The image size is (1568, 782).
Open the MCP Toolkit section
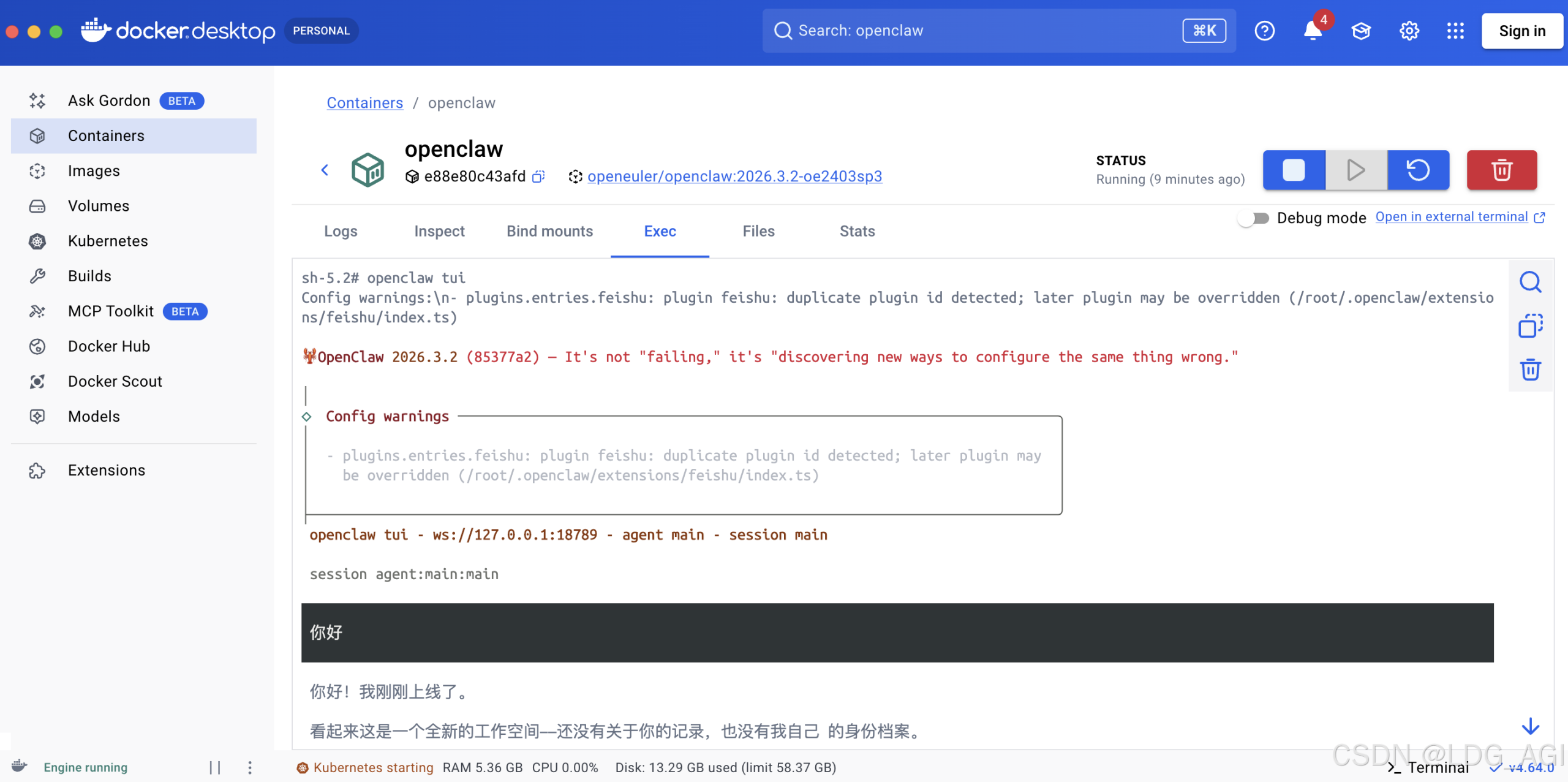pyautogui.click(x=111, y=311)
